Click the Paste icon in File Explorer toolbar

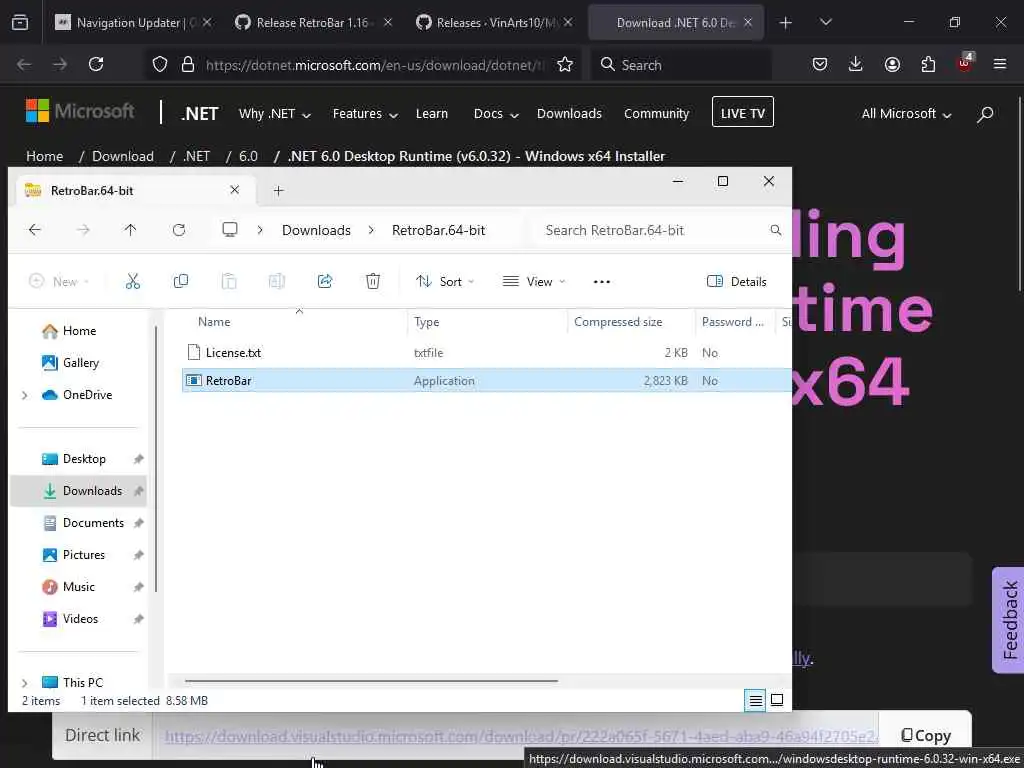tap(229, 281)
